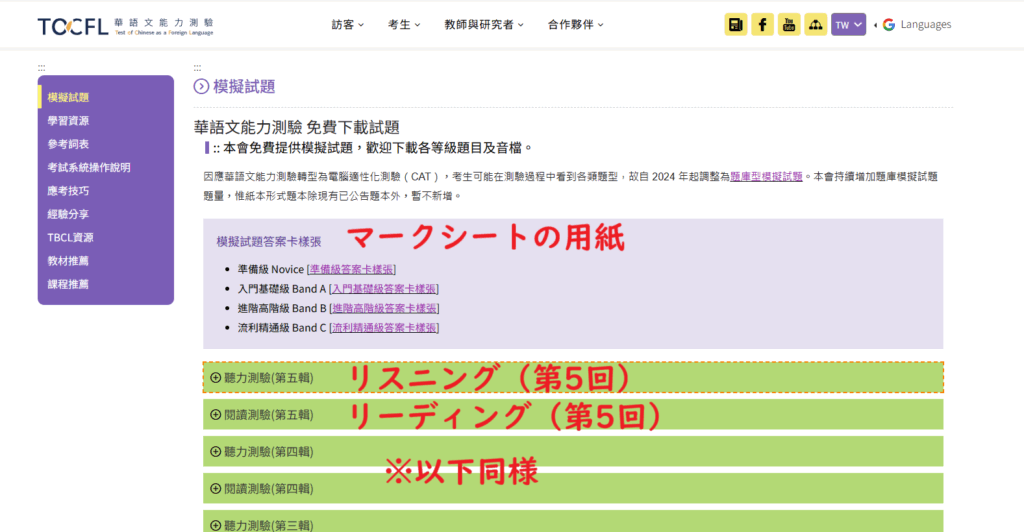Screen dimensions: 1024x532
Task: Select 參考詞表 in the sidebar
Action: click(68, 144)
